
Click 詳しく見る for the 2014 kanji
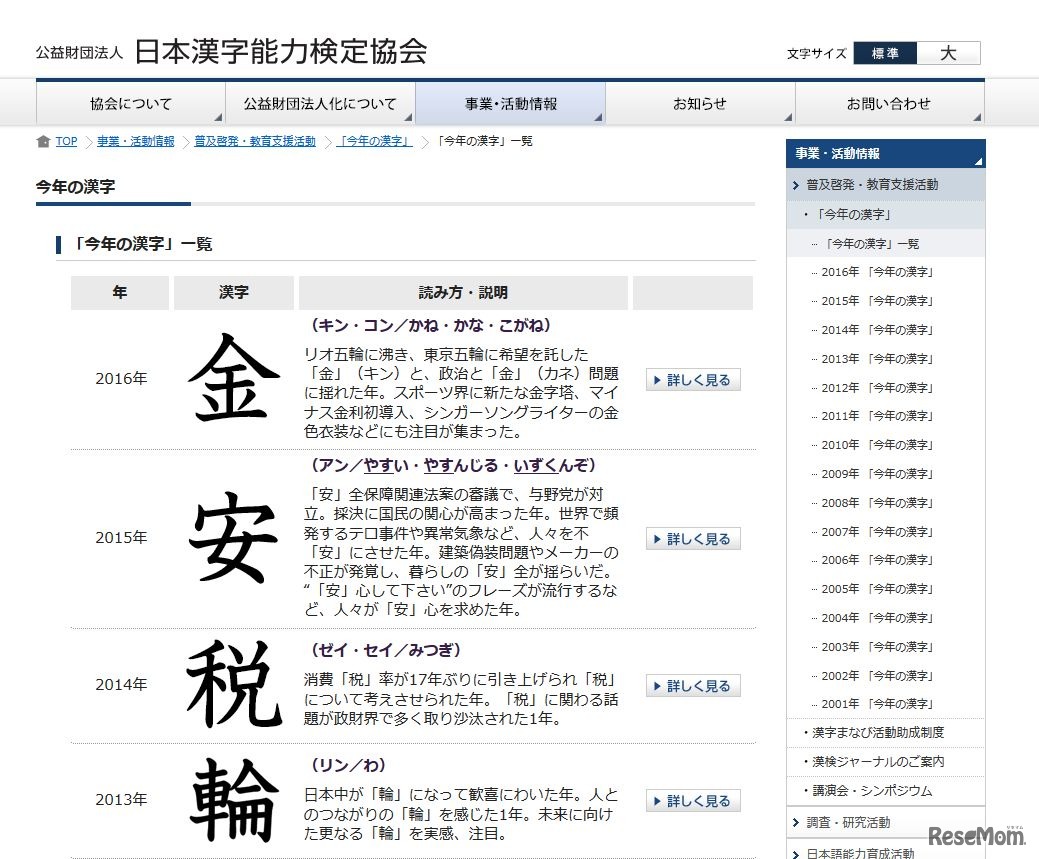(693, 686)
